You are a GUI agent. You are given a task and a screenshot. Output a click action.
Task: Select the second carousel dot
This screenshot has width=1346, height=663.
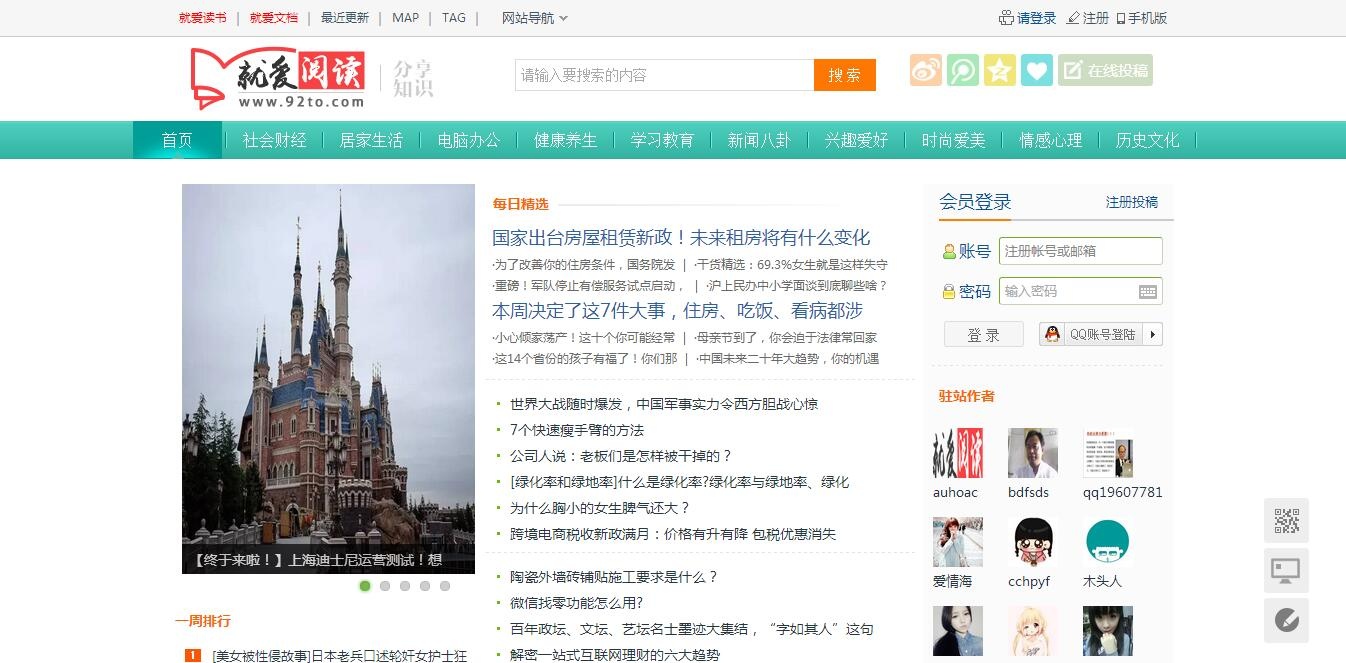(385, 586)
